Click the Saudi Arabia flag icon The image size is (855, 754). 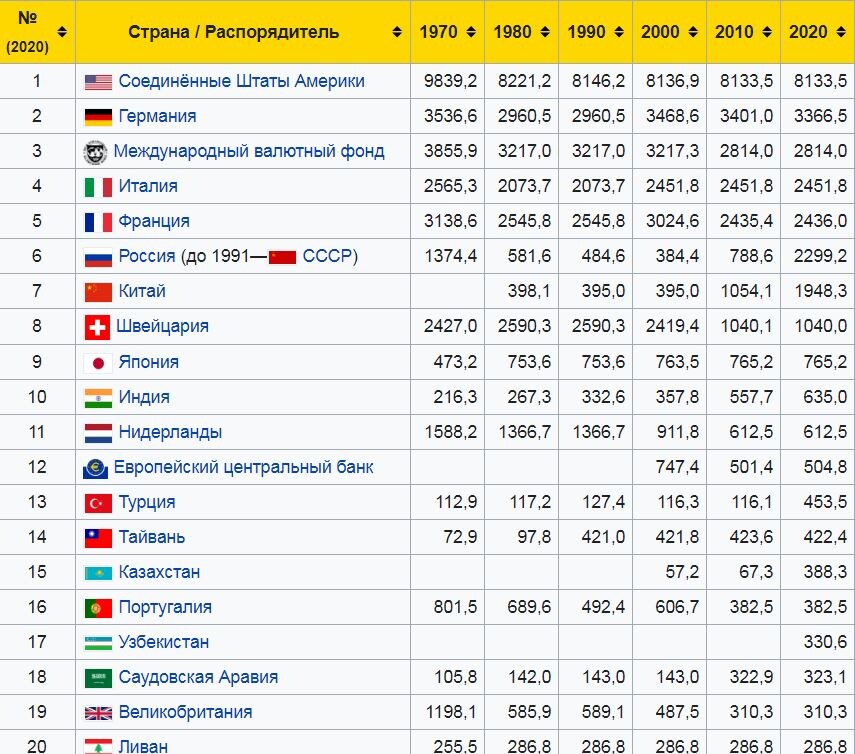pyautogui.click(x=98, y=678)
